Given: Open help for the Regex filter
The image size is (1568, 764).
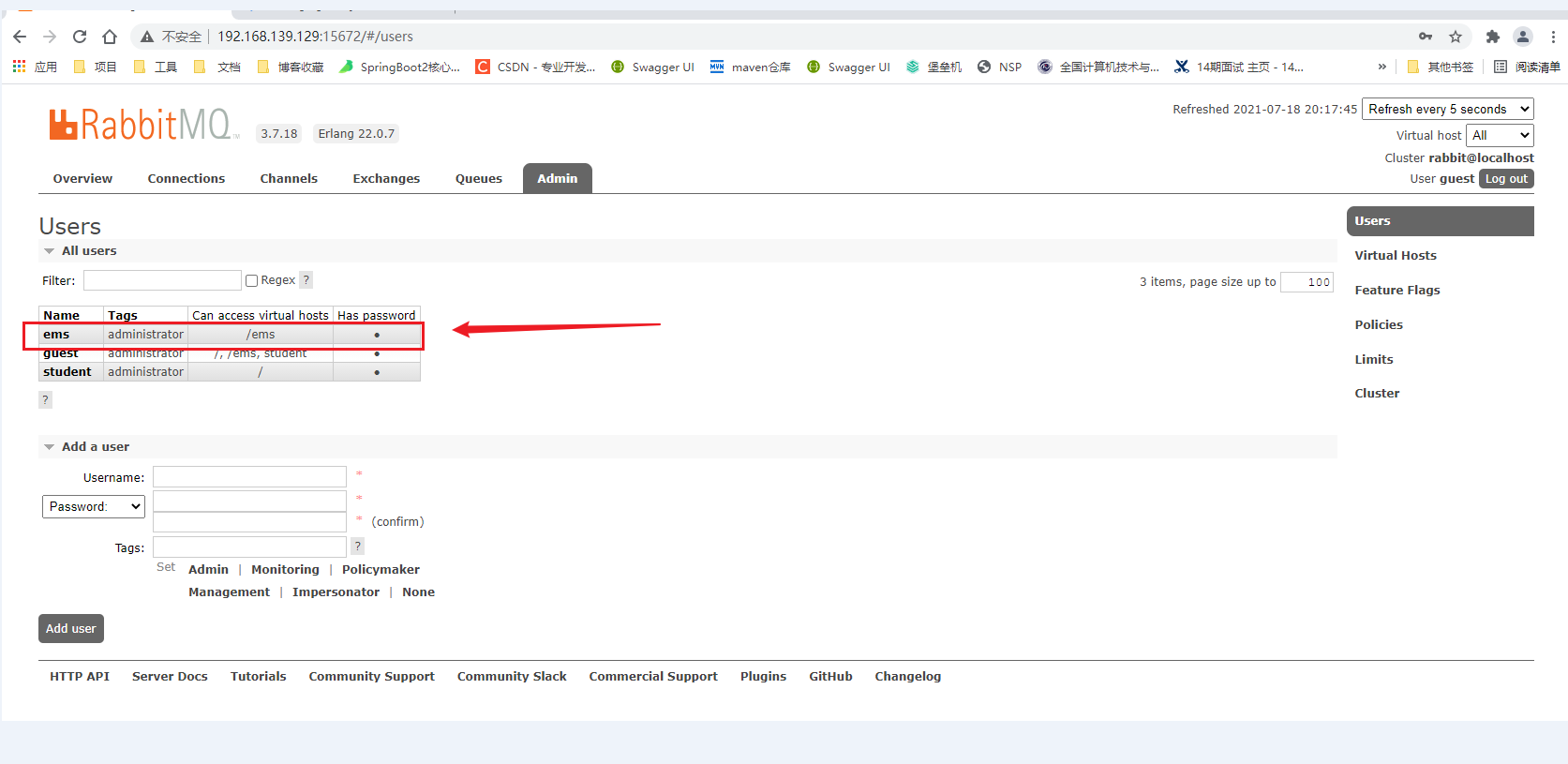Looking at the screenshot, I should [x=306, y=280].
